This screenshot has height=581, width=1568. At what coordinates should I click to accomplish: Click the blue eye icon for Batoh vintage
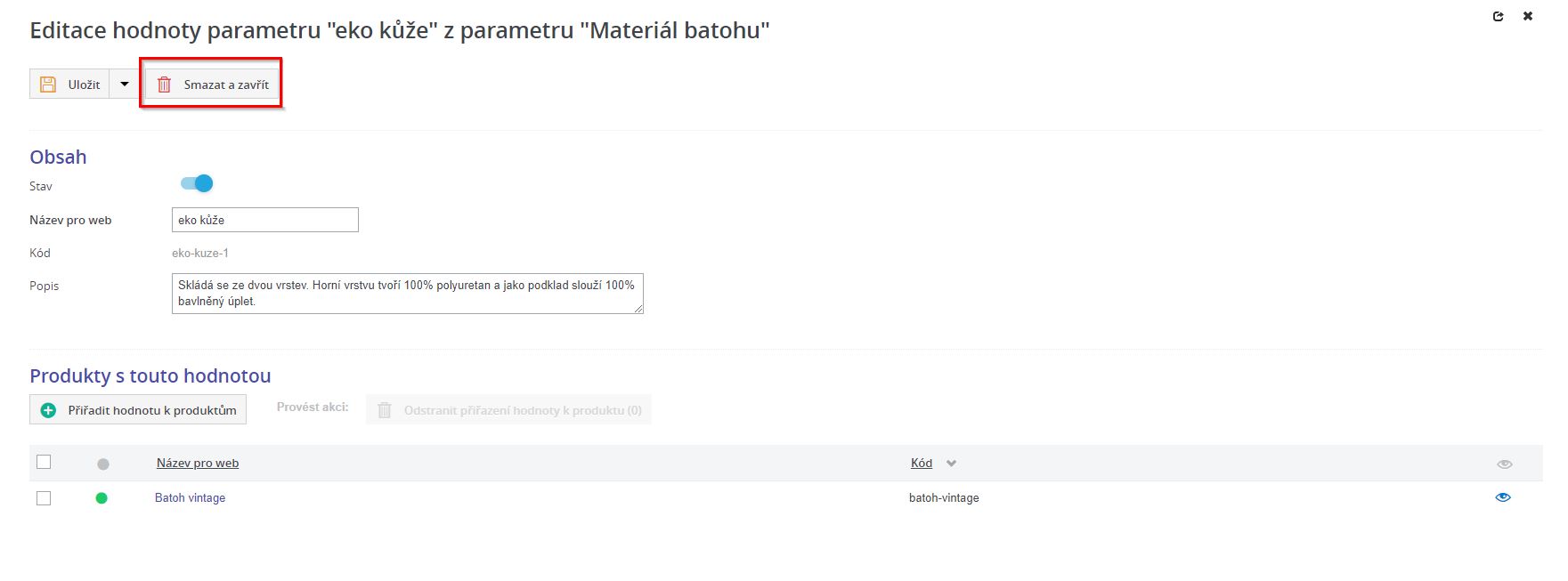(1503, 497)
